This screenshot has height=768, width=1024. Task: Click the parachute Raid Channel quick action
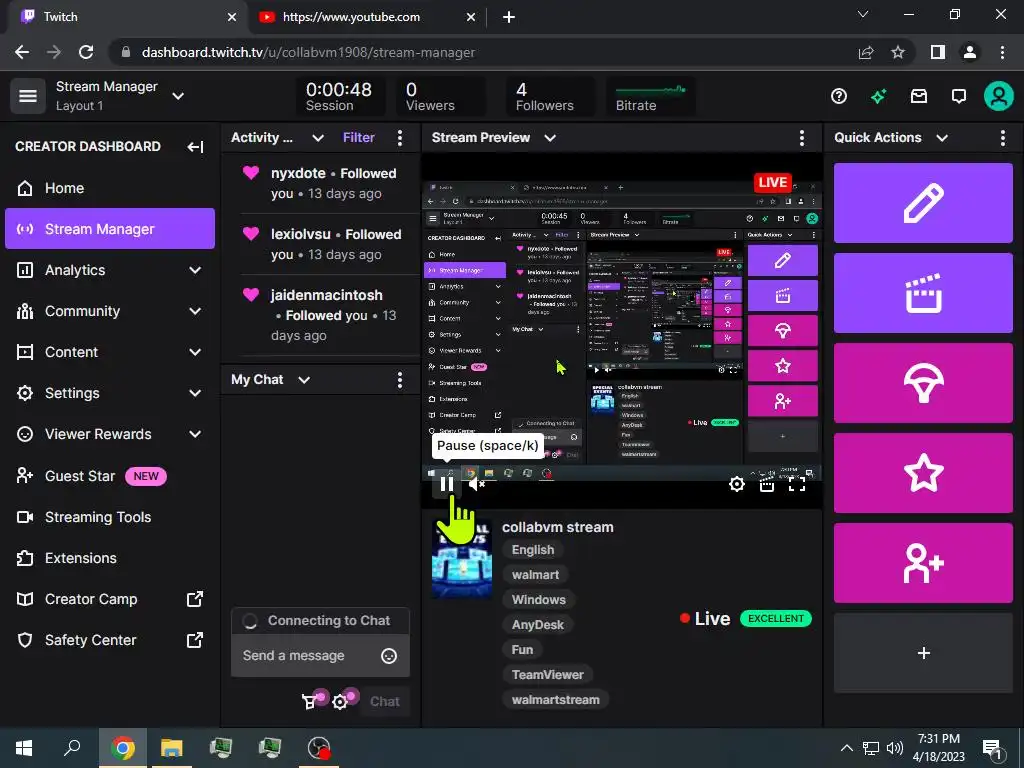pyautogui.click(x=923, y=383)
